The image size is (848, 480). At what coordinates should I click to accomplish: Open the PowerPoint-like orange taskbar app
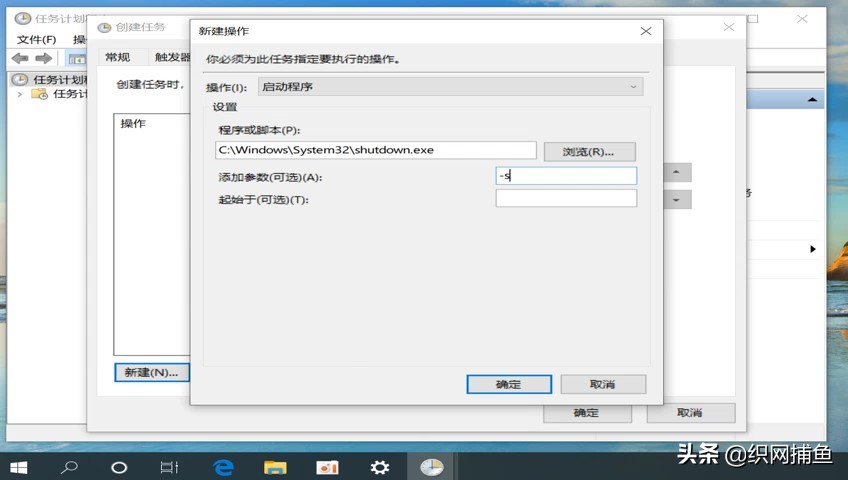327,468
